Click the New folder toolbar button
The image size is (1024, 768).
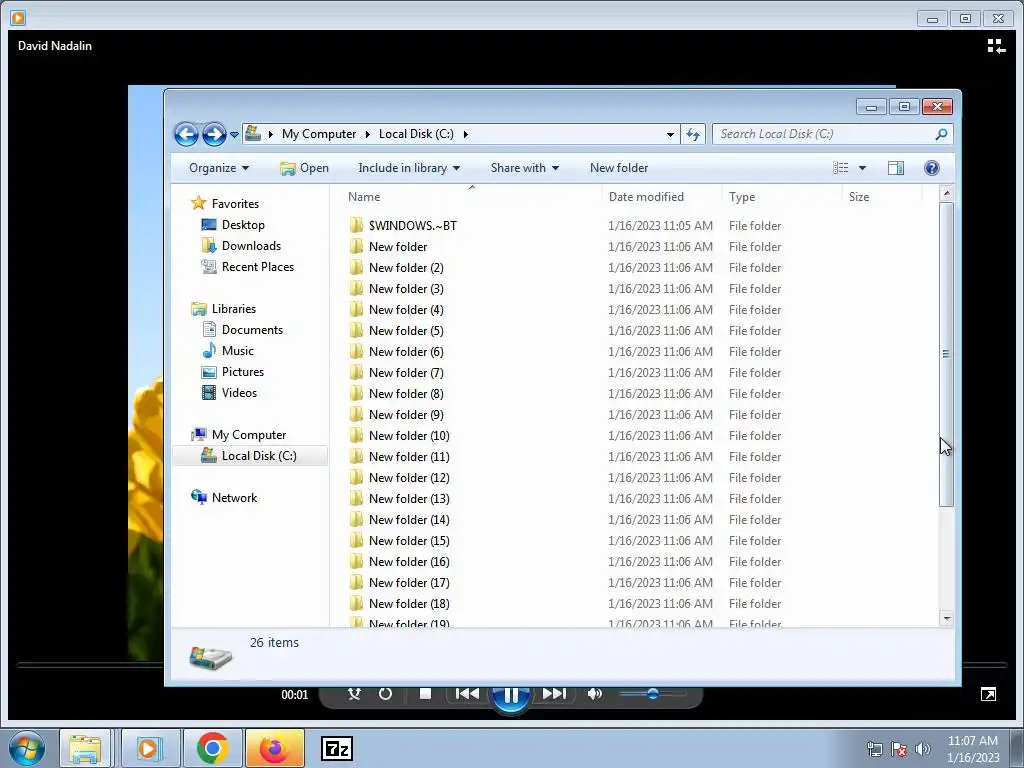pyautogui.click(x=618, y=168)
